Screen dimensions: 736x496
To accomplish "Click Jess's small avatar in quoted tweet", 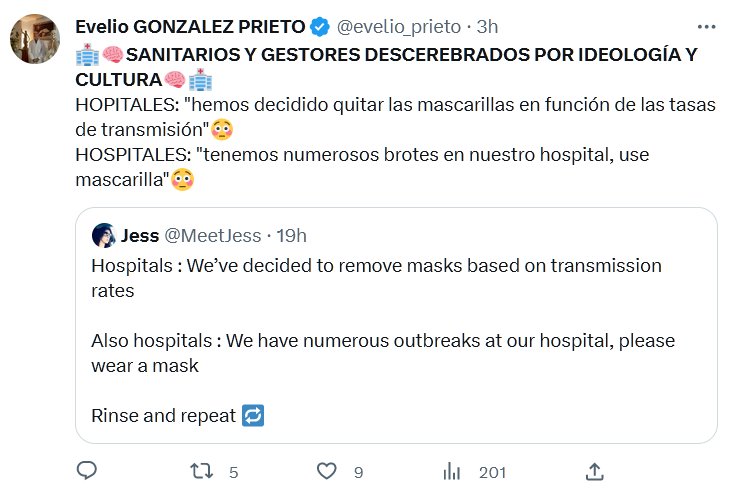I will tap(104, 236).
